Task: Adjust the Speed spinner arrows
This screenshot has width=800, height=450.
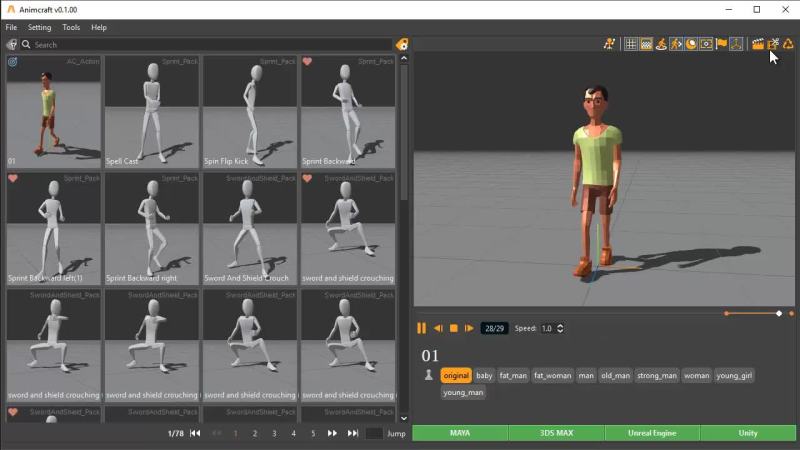Action: [560, 329]
